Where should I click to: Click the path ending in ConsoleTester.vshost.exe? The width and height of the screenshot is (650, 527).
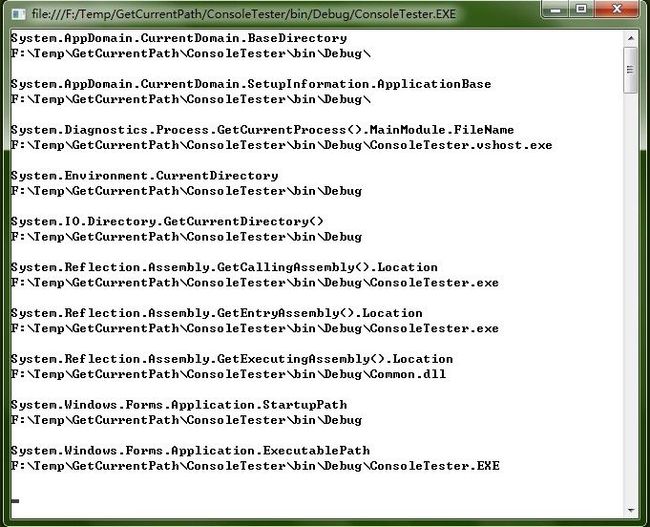click(x=281, y=145)
